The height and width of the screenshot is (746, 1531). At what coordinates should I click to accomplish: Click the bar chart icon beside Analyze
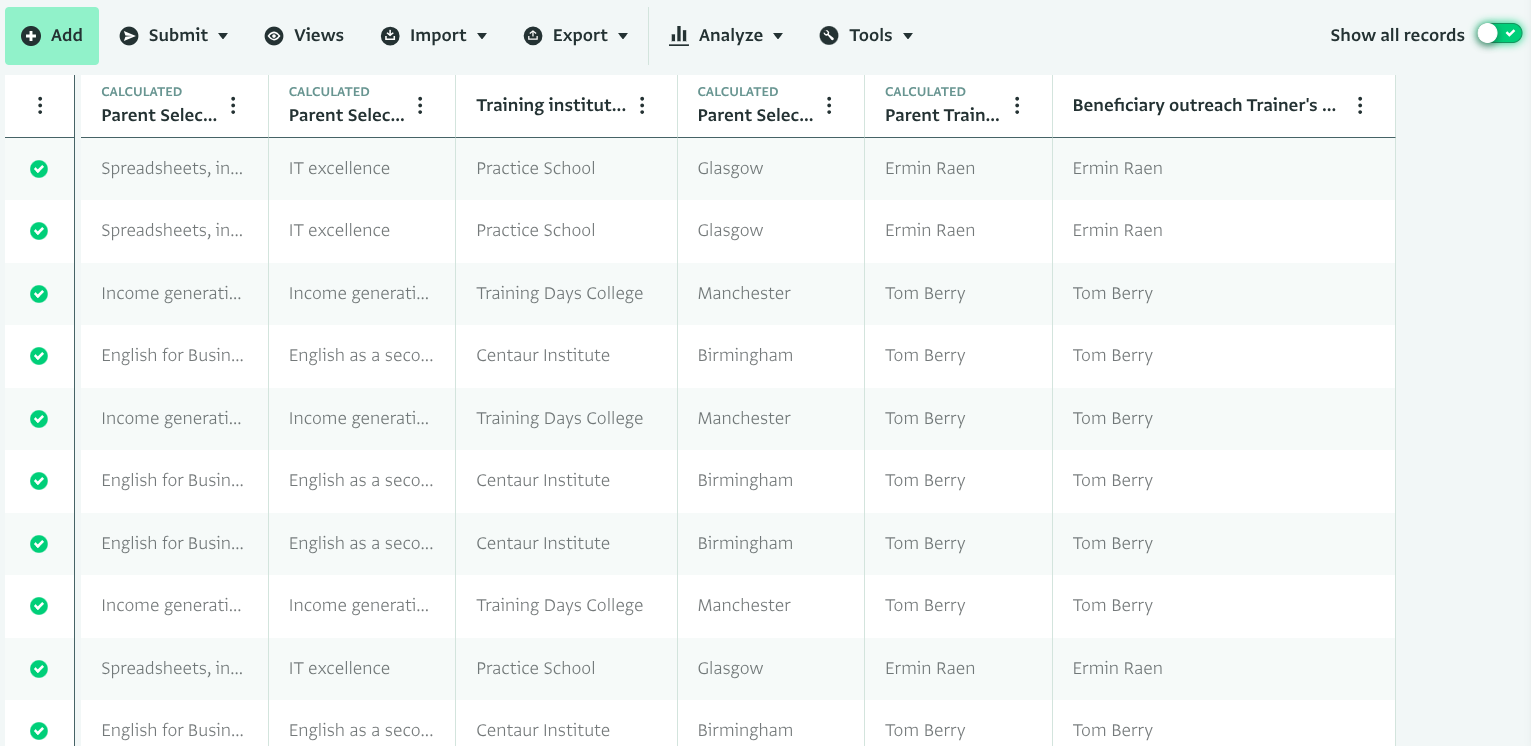point(679,36)
